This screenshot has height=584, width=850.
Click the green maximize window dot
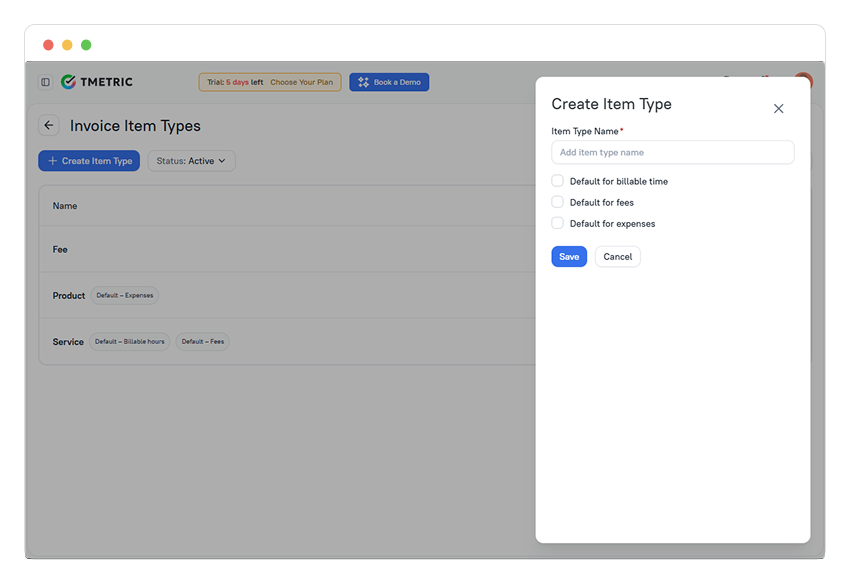pyautogui.click(x=86, y=45)
